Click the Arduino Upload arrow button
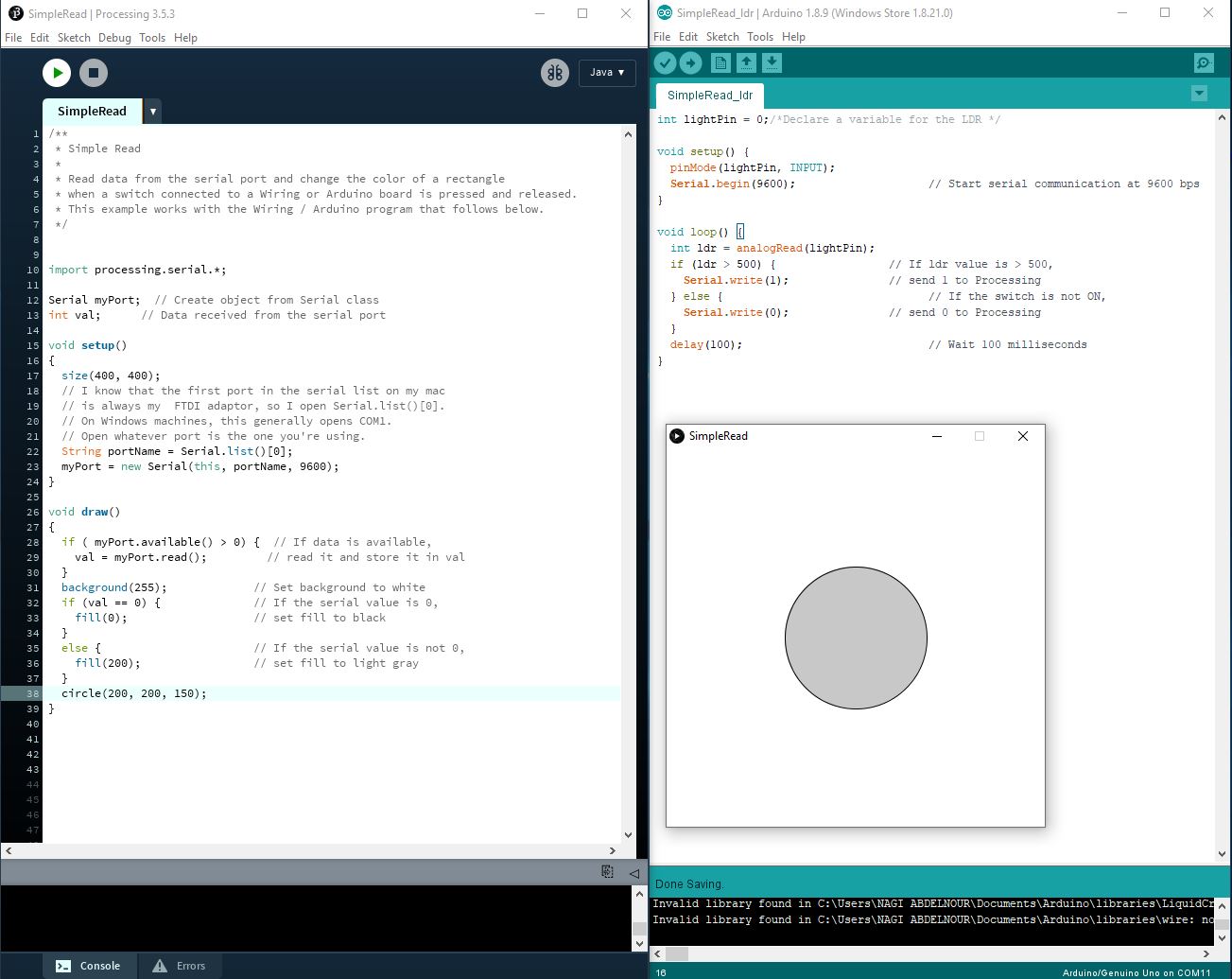 [x=691, y=62]
